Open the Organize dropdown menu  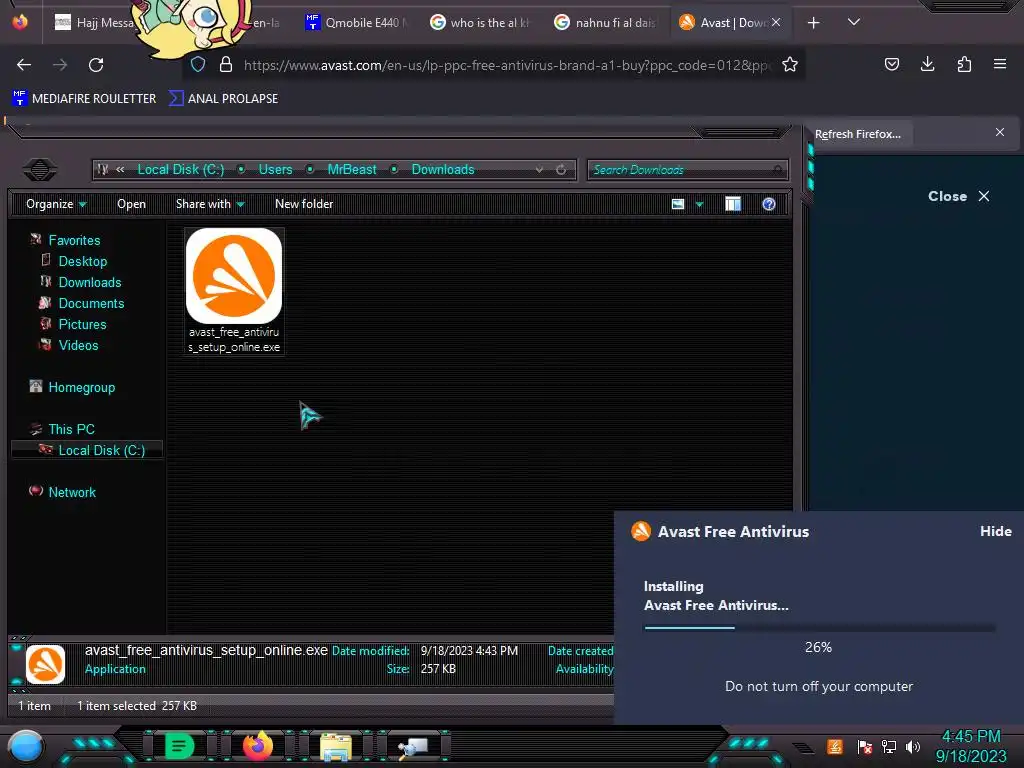[56, 204]
